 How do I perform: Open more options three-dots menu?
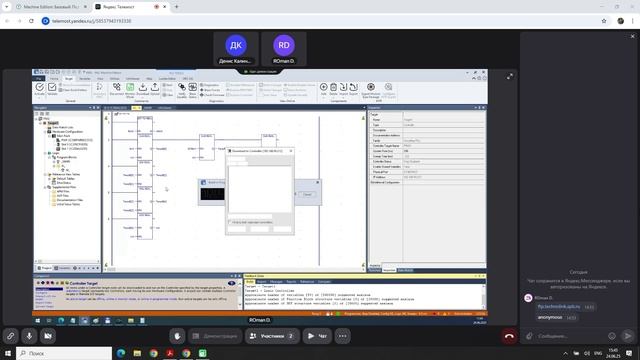coord(342,336)
